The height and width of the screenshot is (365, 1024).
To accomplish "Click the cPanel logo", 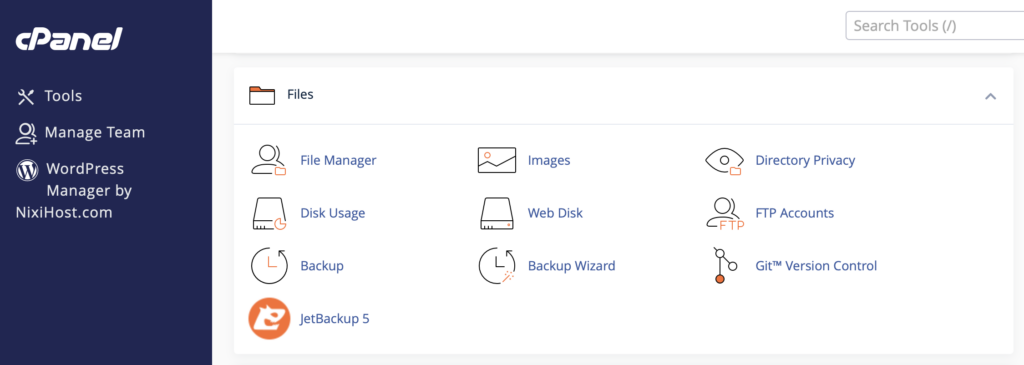I will click(x=69, y=40).
